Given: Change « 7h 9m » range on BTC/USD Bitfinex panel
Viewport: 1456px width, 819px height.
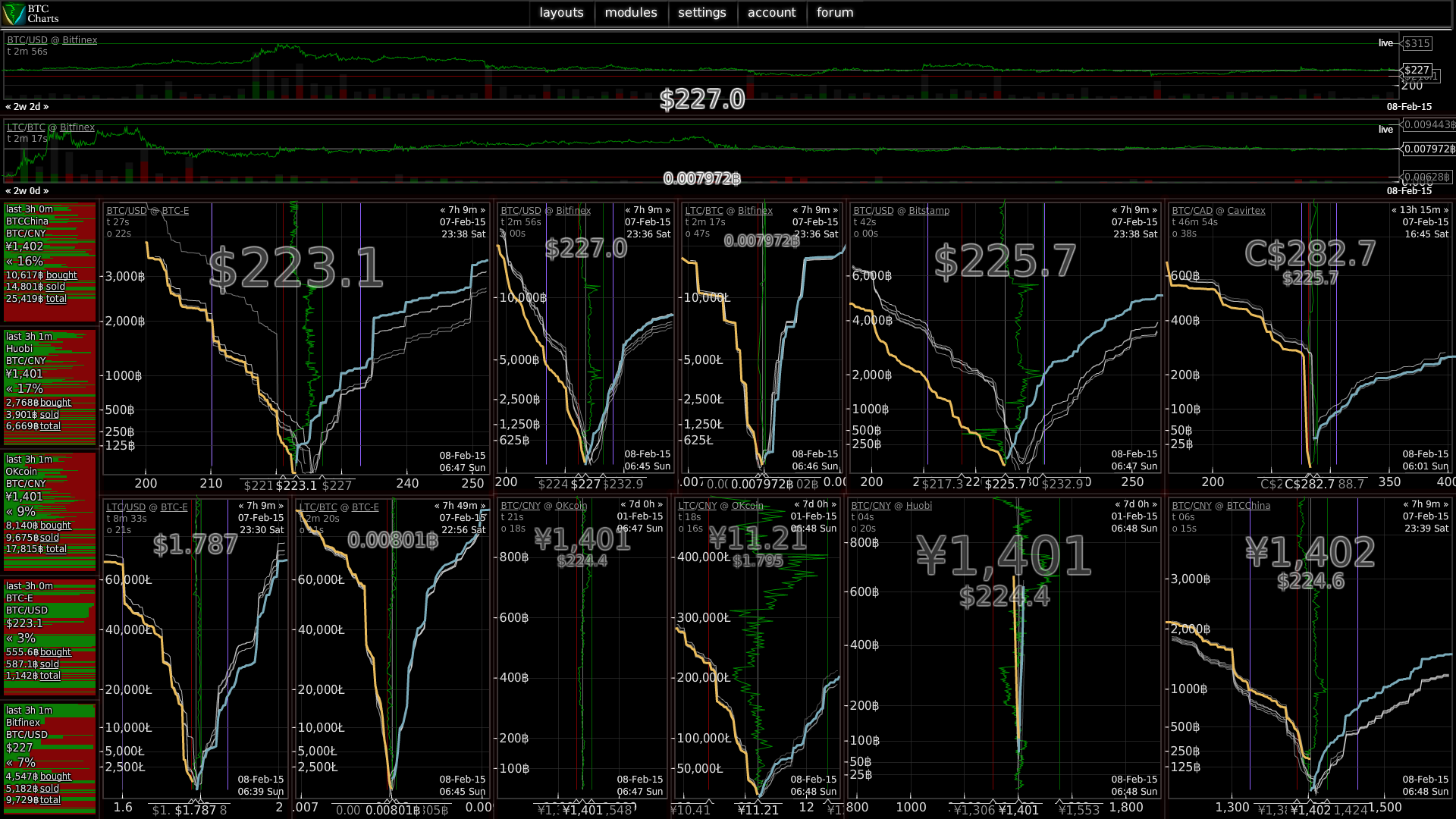Looking at the screenshot, I should click(x=648, y=211).
